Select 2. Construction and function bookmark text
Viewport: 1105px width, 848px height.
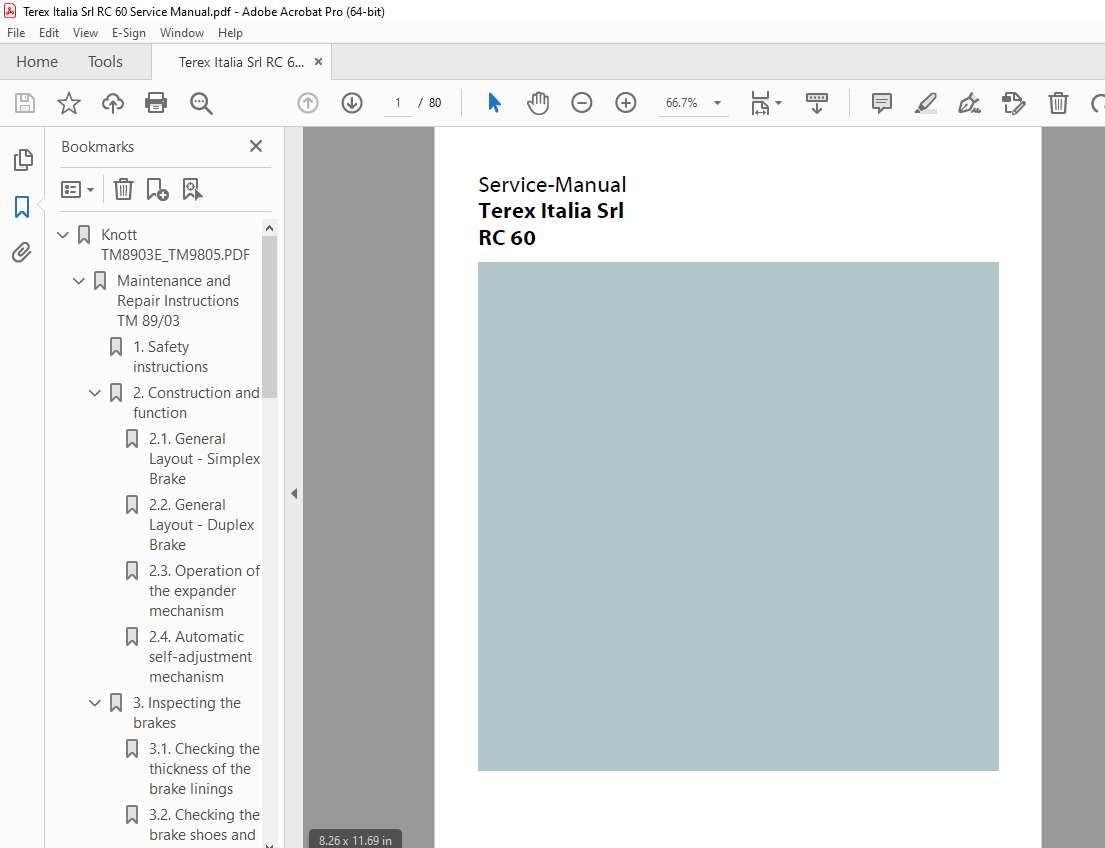coord(196,403)
